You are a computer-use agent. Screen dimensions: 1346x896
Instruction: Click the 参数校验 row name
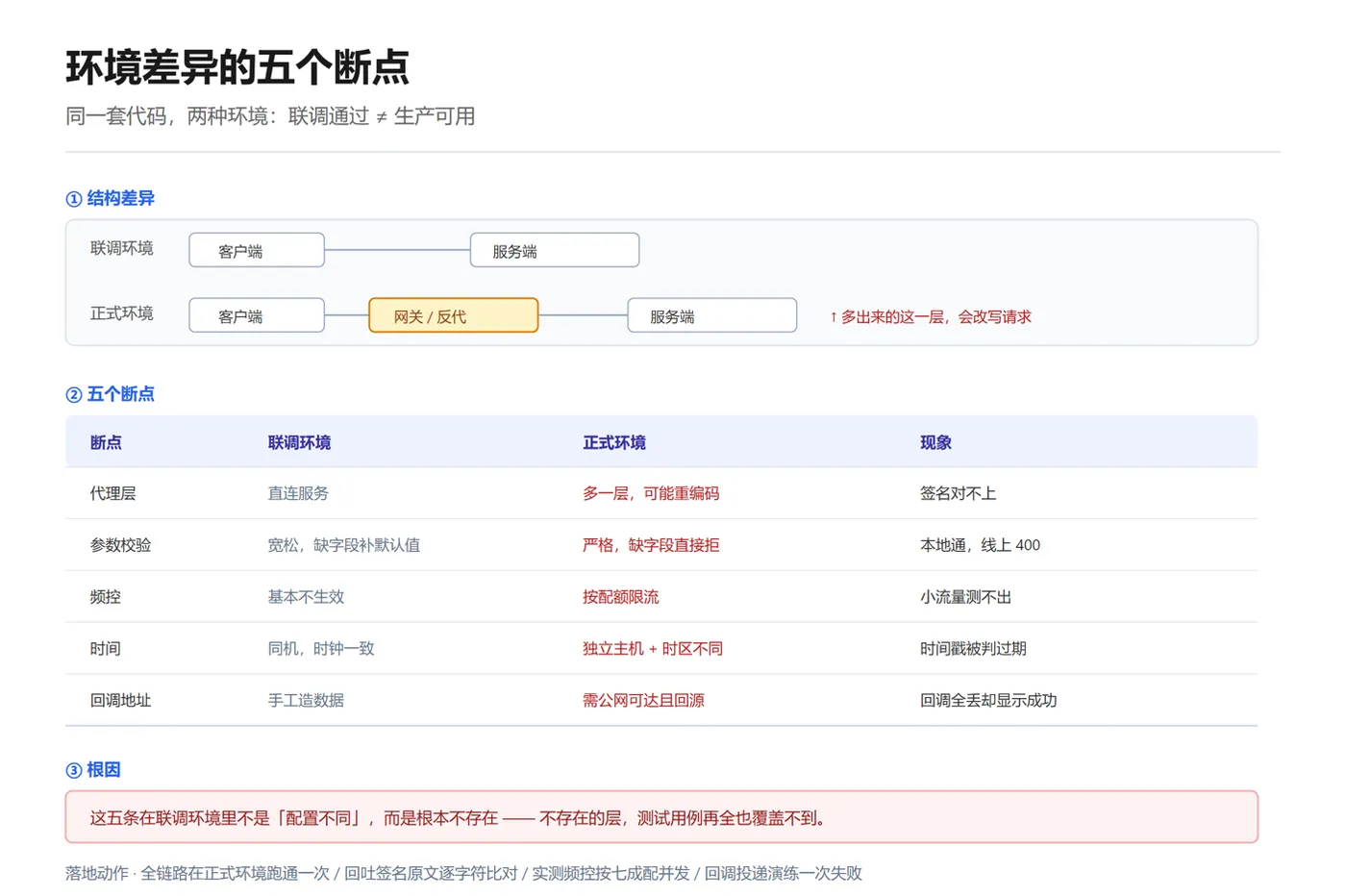point(121,545)
